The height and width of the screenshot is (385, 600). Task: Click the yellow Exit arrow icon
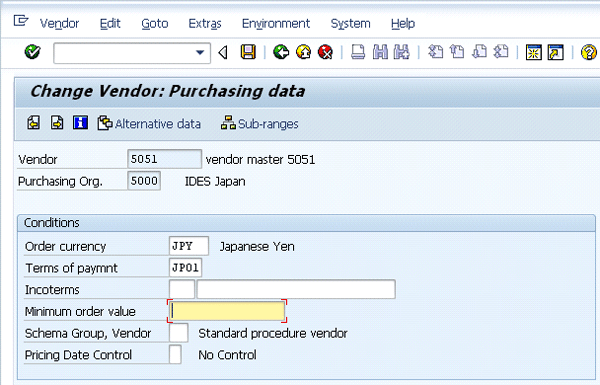click(x=303, y=52)
